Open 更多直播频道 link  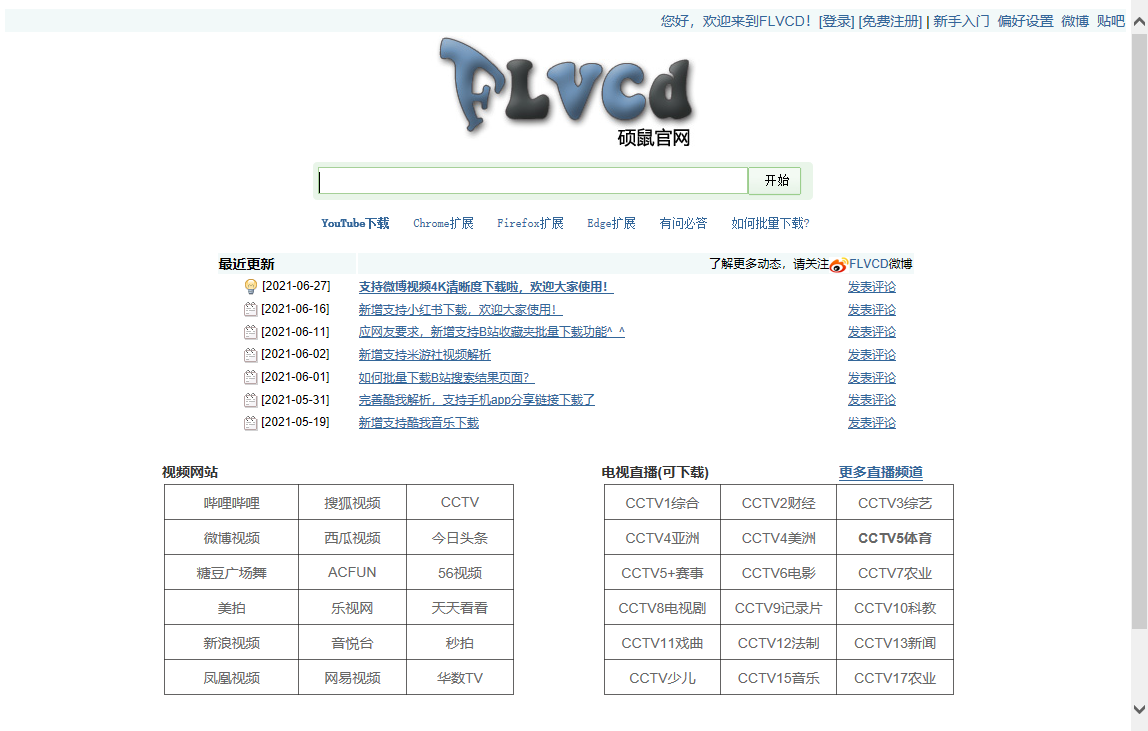click(x=881, y=472)
